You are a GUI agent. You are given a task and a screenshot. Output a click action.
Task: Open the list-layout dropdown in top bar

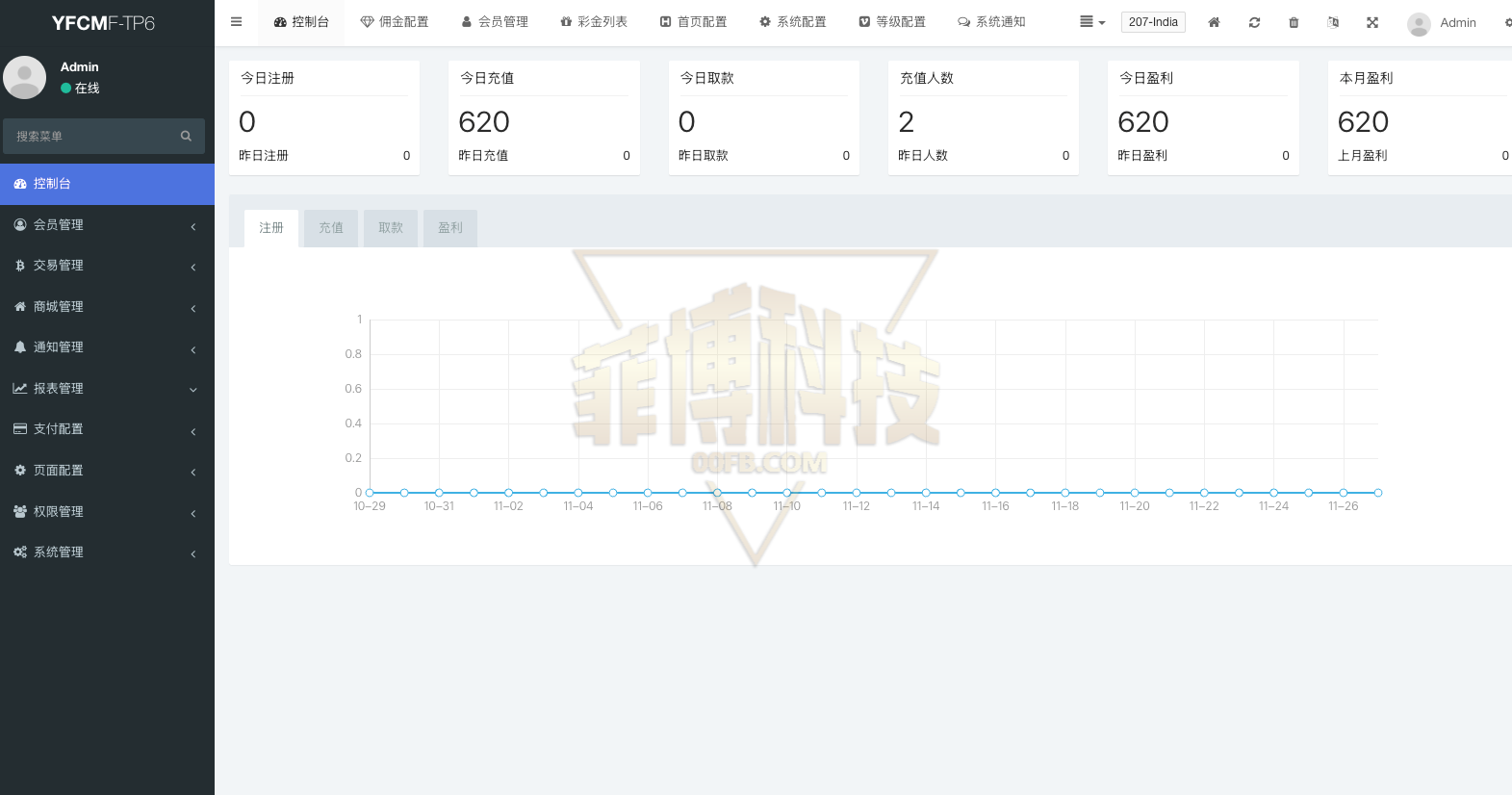1092,22
